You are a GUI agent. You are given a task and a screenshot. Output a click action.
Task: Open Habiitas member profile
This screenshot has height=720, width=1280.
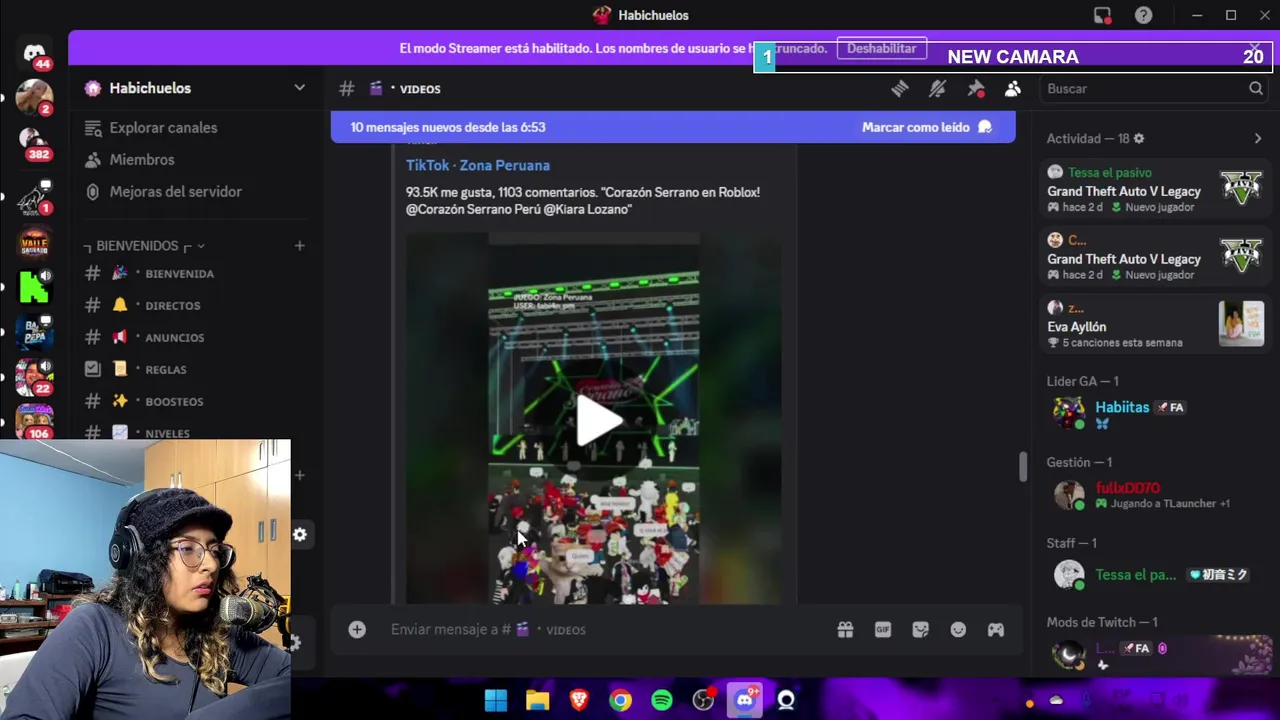tap(1155, 413)
